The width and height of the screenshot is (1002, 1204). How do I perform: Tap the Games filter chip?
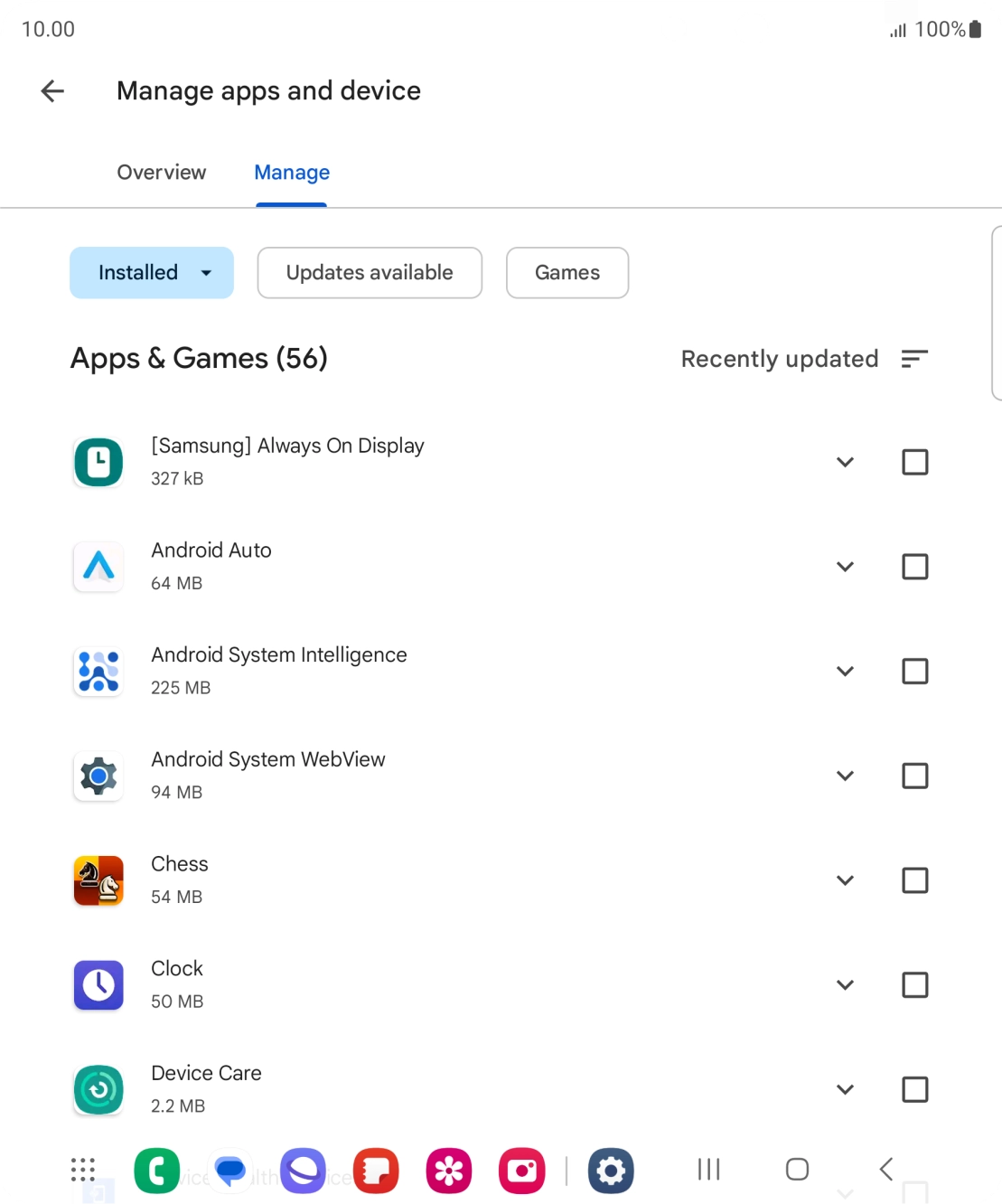point(567,273)
